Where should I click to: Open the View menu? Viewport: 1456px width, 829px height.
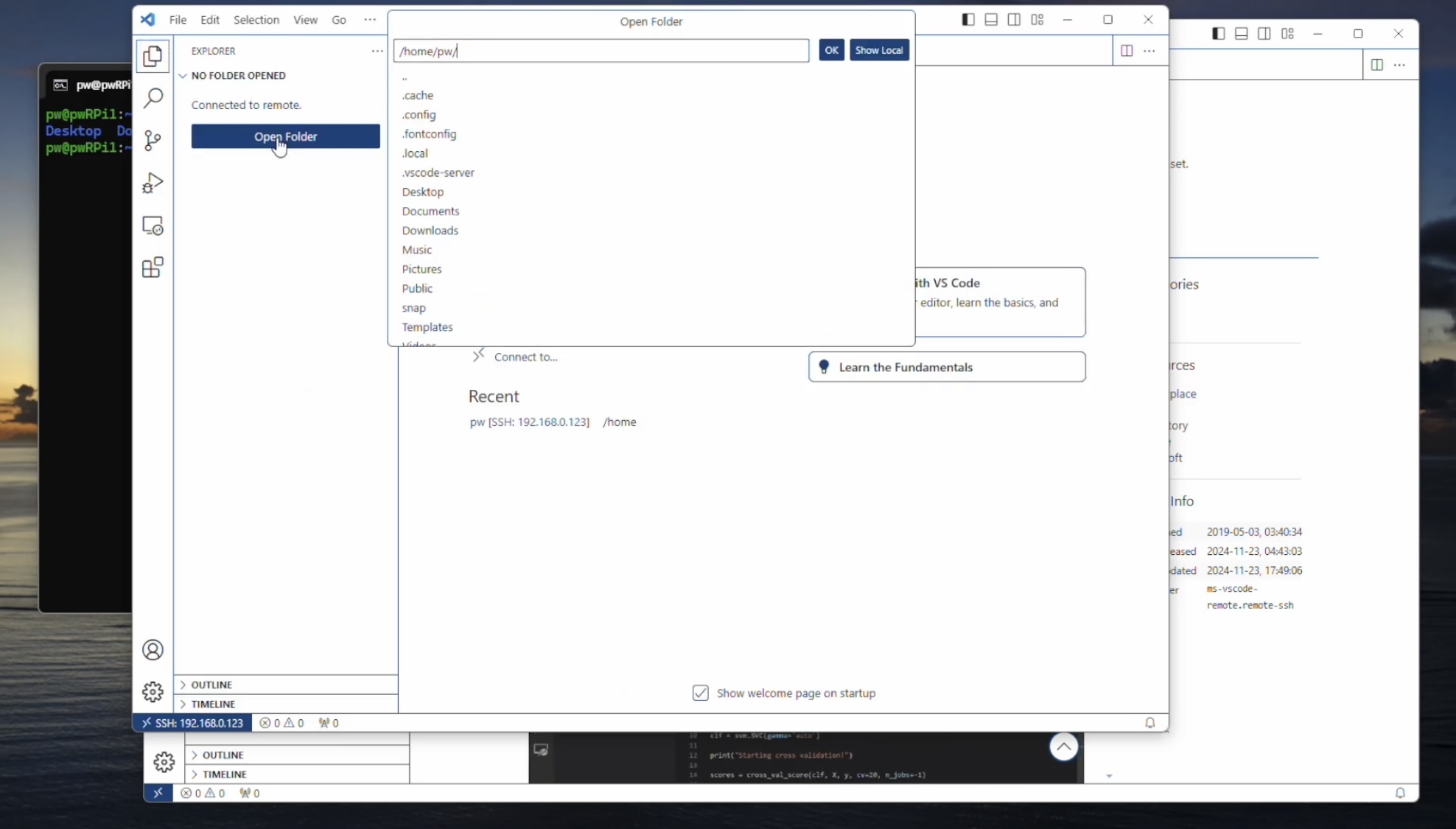click(305, 20)
